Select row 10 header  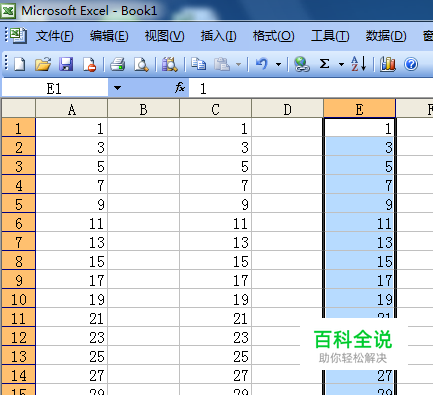[18, 299]
